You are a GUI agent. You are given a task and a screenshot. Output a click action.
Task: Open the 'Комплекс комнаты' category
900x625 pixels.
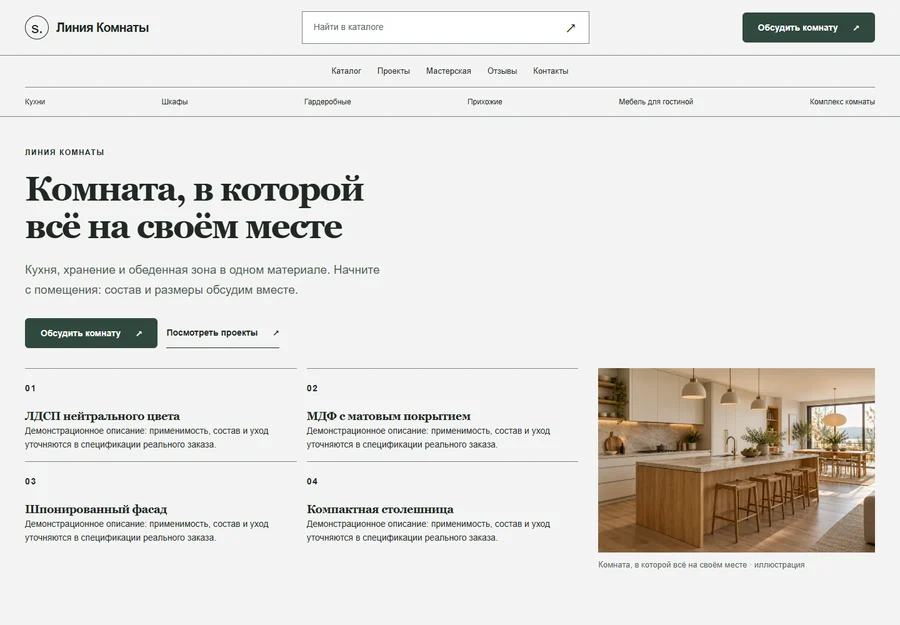[x=842, y=102]
